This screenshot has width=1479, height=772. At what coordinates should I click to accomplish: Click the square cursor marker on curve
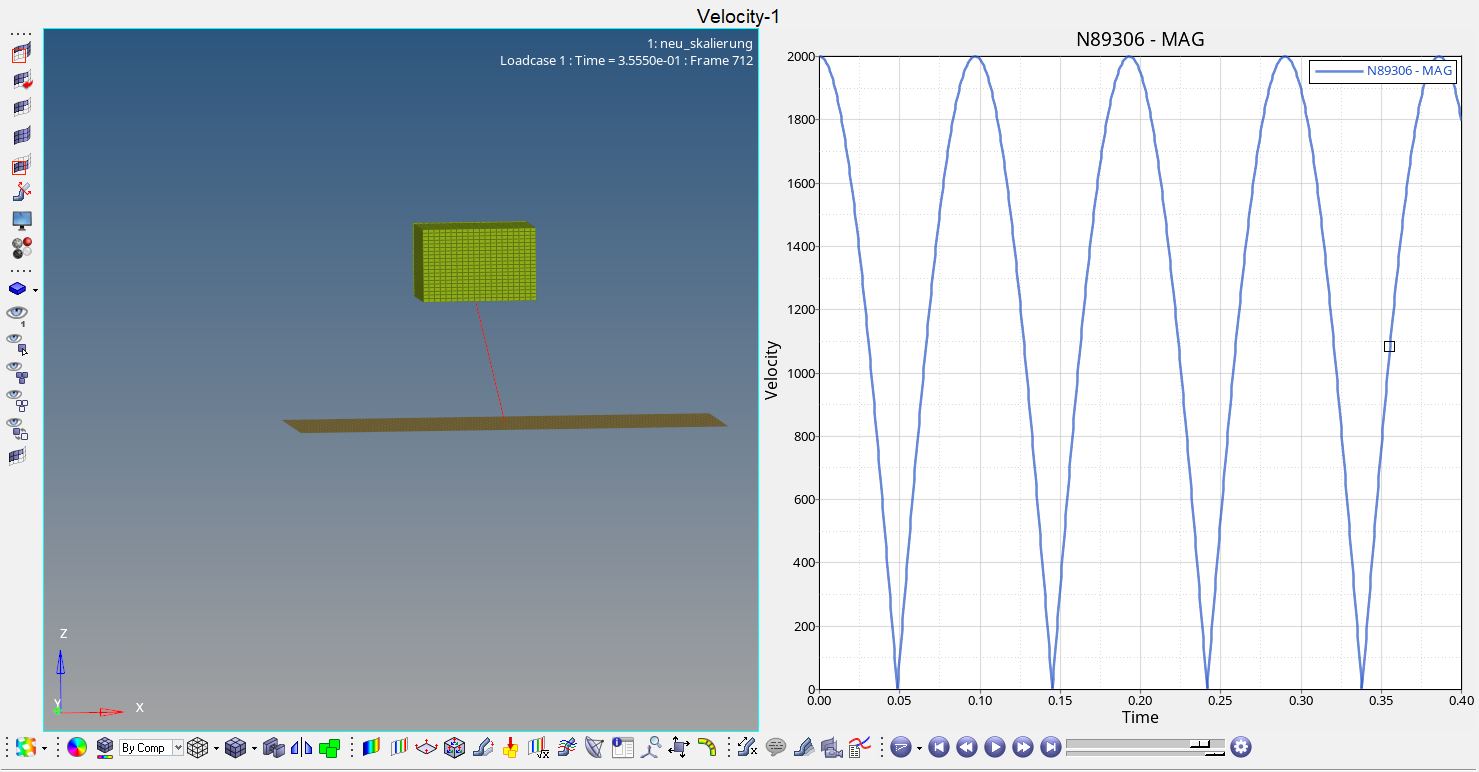tap(1389, 346)
